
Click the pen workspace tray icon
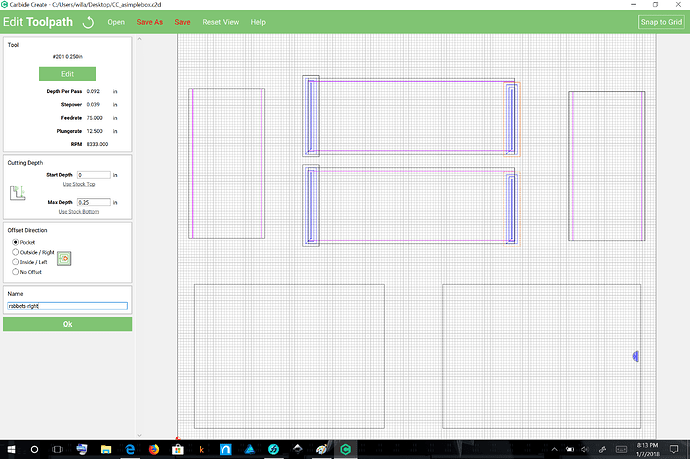point(602,449)
